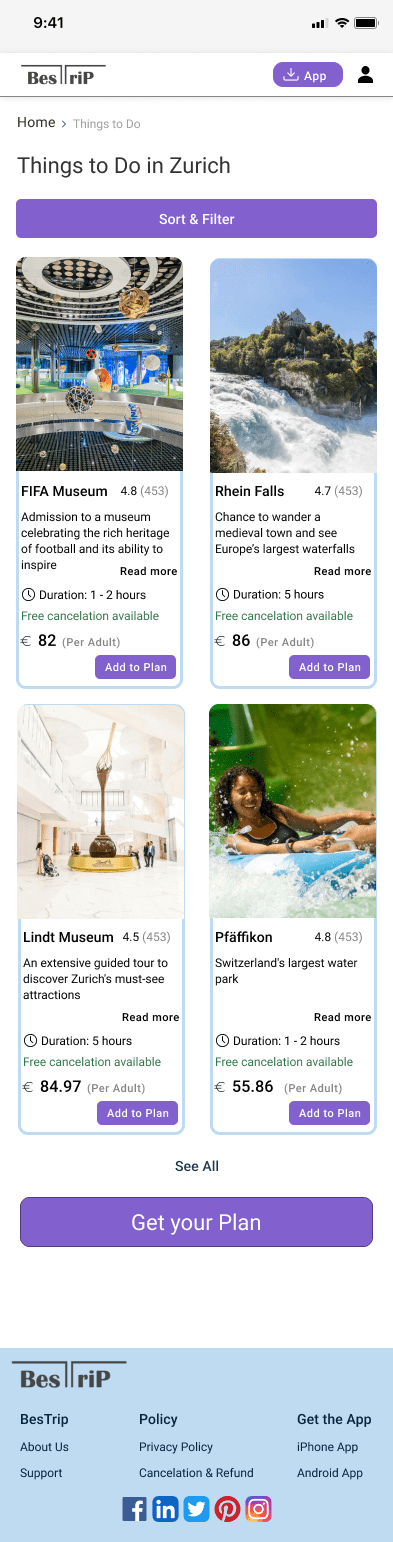This screenshot has width=393, height=1542.
Task: Click Get your Plan button
Action: pyautogui.click(x=196, y=1222)
